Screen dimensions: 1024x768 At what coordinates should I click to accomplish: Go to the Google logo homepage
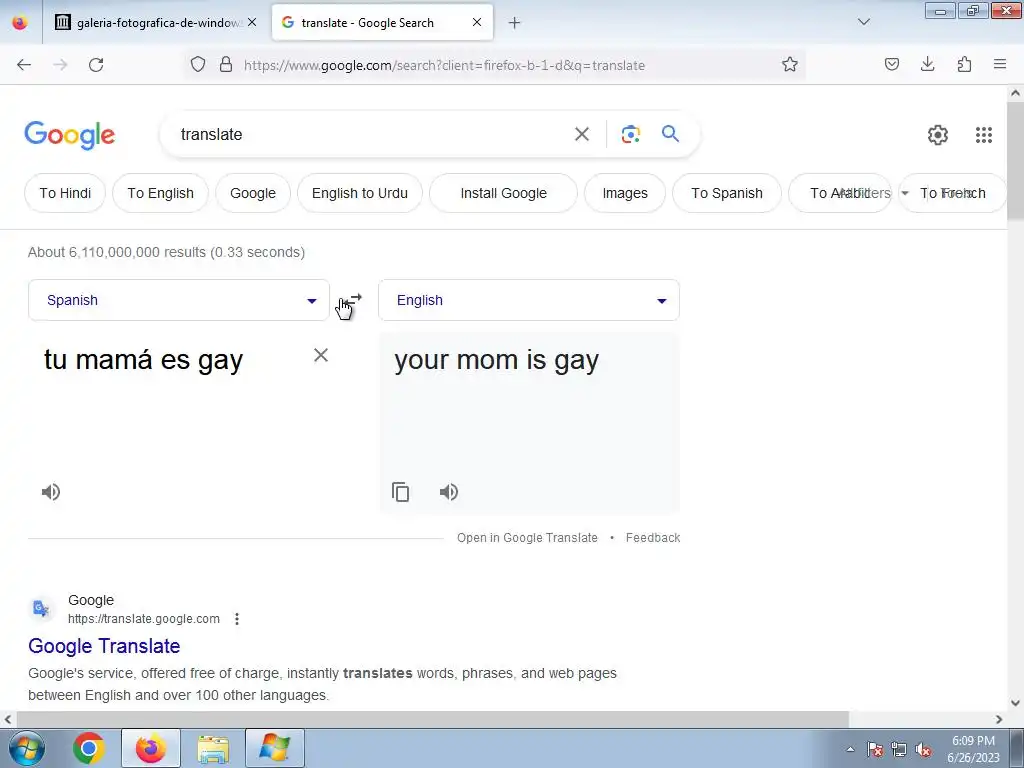pyautogui.click(x=69, y=135)
